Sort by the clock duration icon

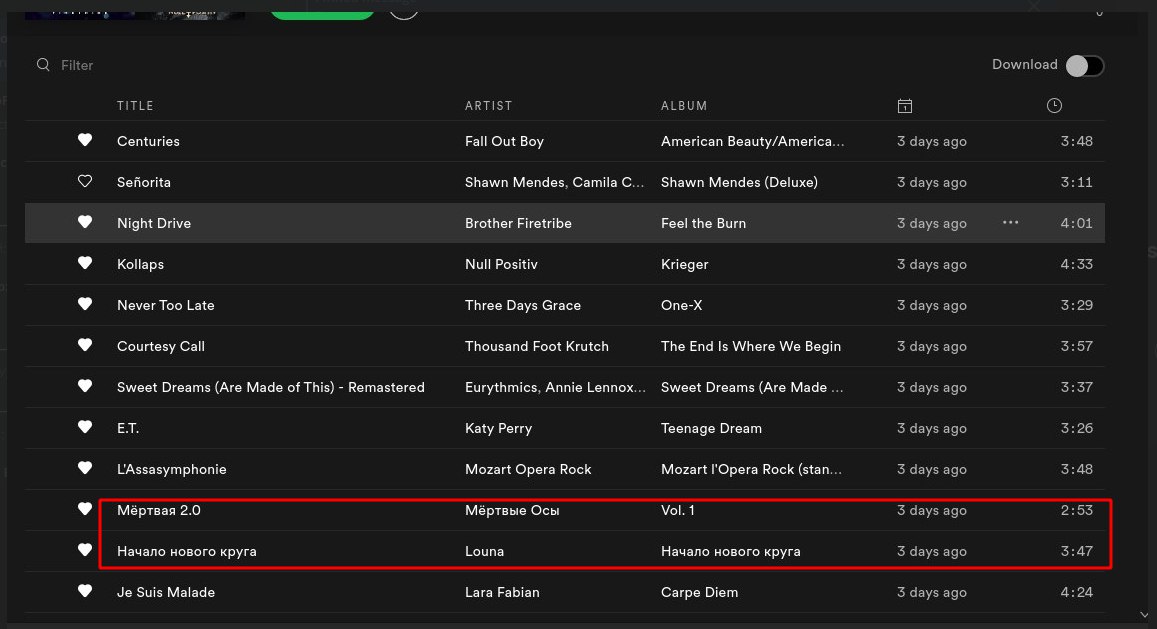[x=1054, y=106]
